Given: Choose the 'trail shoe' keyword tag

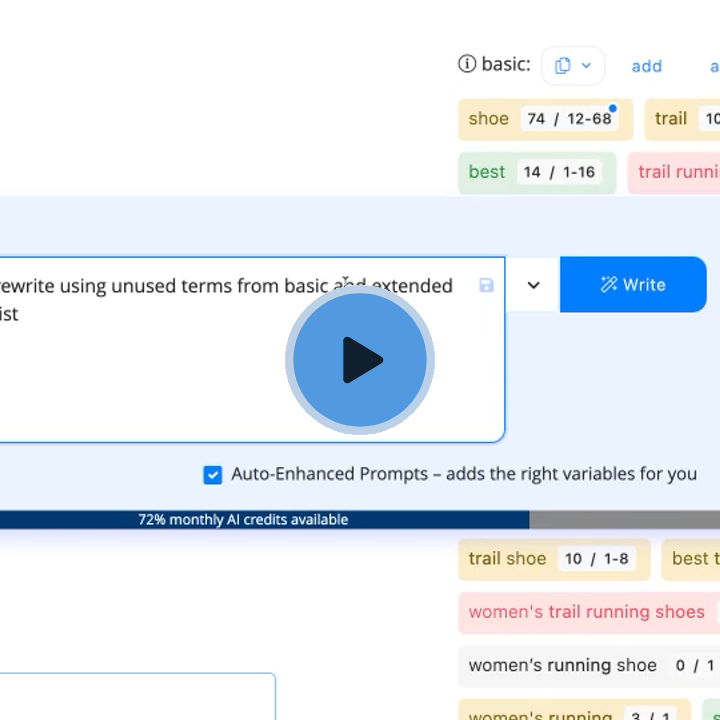Looking at the screenshot, I should 507,559.
